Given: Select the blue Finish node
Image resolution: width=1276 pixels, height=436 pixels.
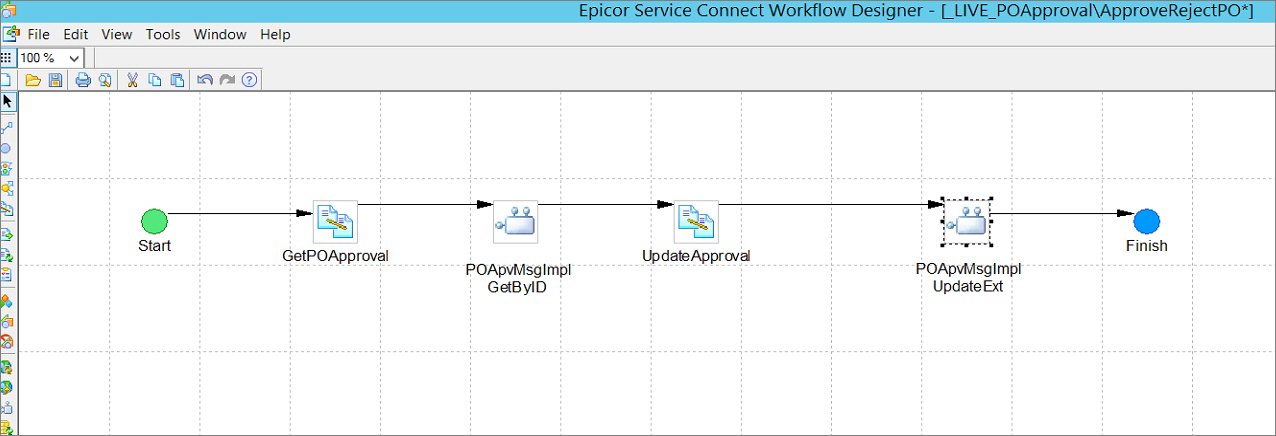Looking at the screenshot, I should click(1146, 222).
